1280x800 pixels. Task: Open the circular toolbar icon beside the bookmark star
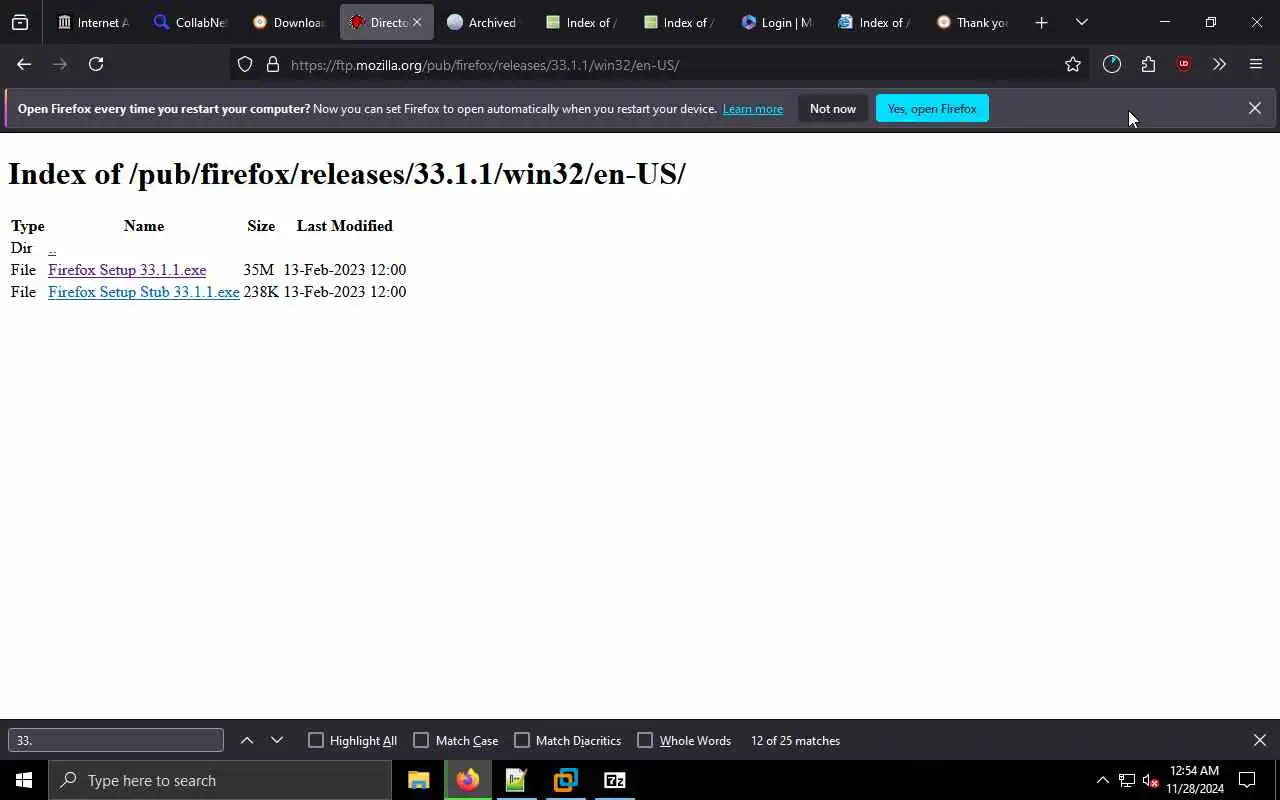(1112, 64)
